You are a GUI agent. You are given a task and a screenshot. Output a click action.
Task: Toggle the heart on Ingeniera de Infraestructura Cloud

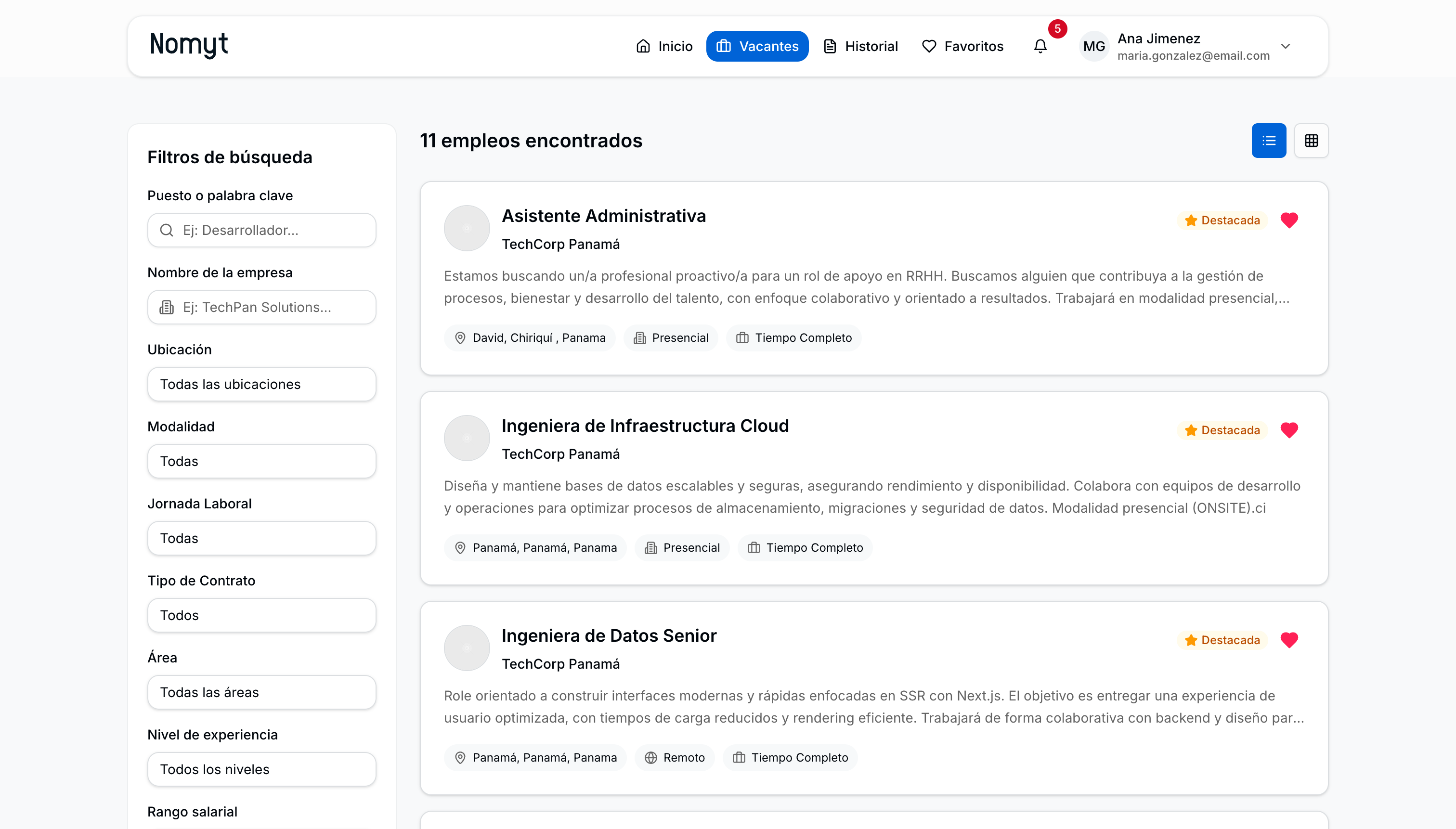[x=1289, y=430]
